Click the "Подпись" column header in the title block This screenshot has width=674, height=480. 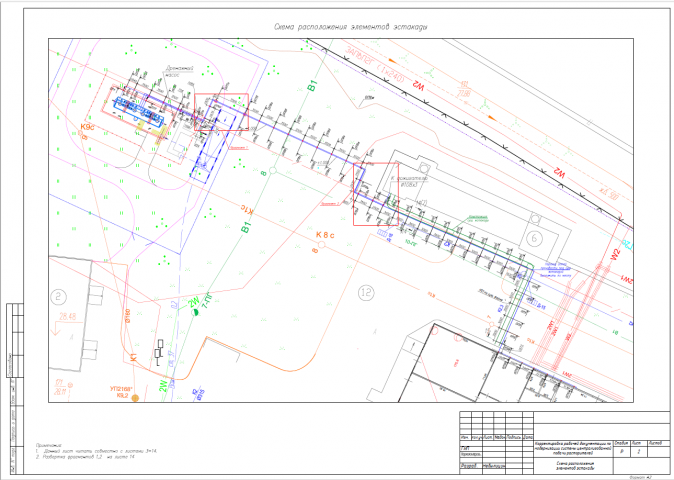514,437
